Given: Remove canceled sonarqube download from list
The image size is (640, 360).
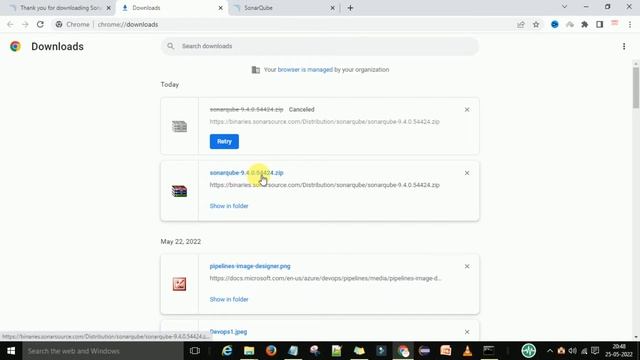Looking at the screenshot, I should coord(467,110).
